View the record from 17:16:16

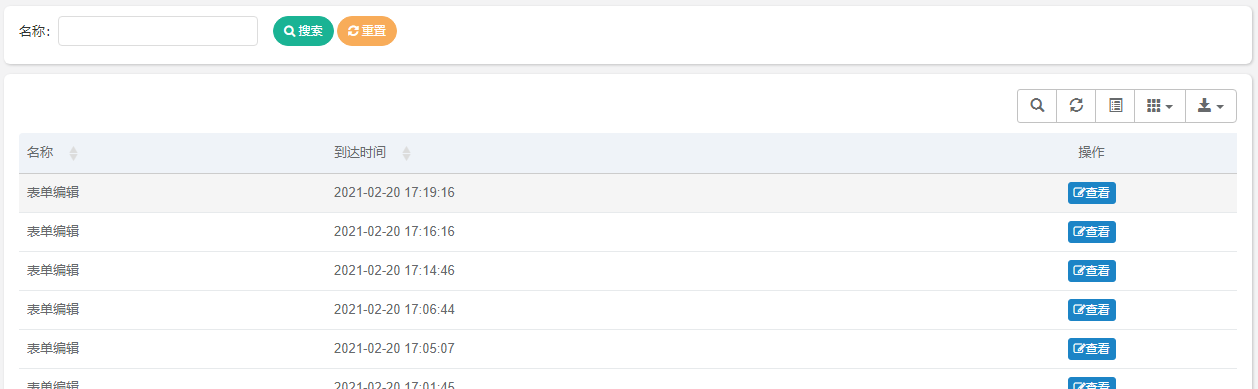[1091, 232]
